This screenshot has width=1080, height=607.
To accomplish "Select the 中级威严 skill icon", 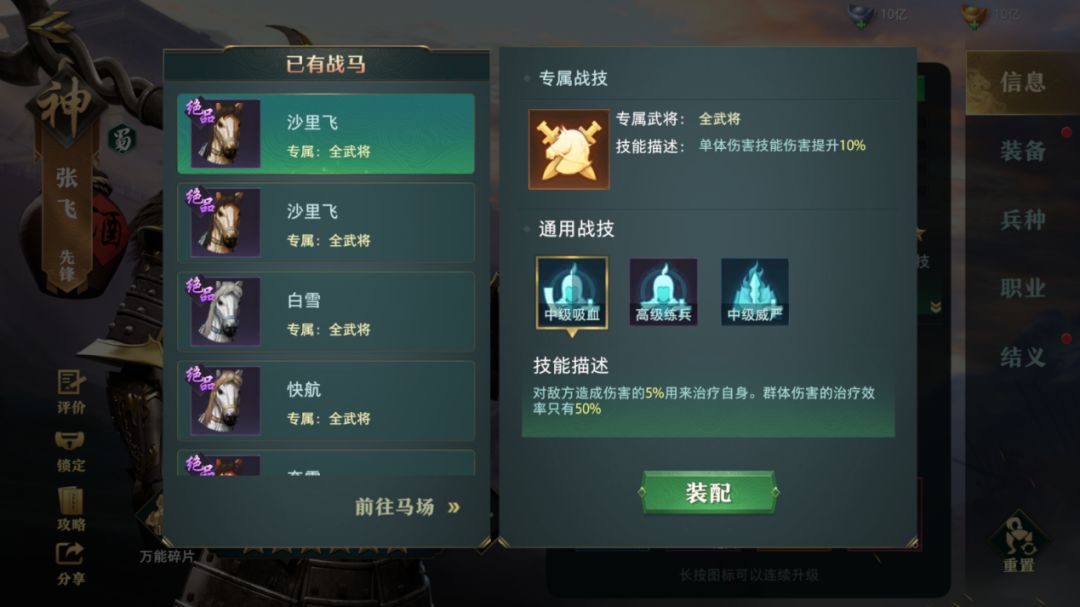I will (754, 292).
